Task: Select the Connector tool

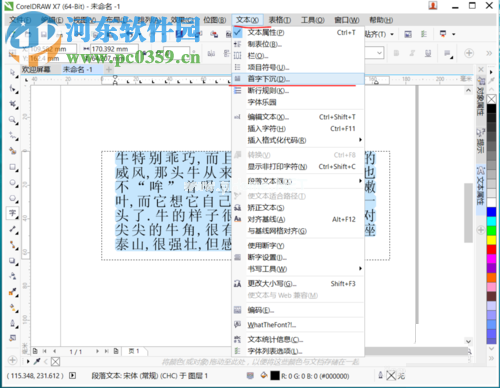Action: 13,245
